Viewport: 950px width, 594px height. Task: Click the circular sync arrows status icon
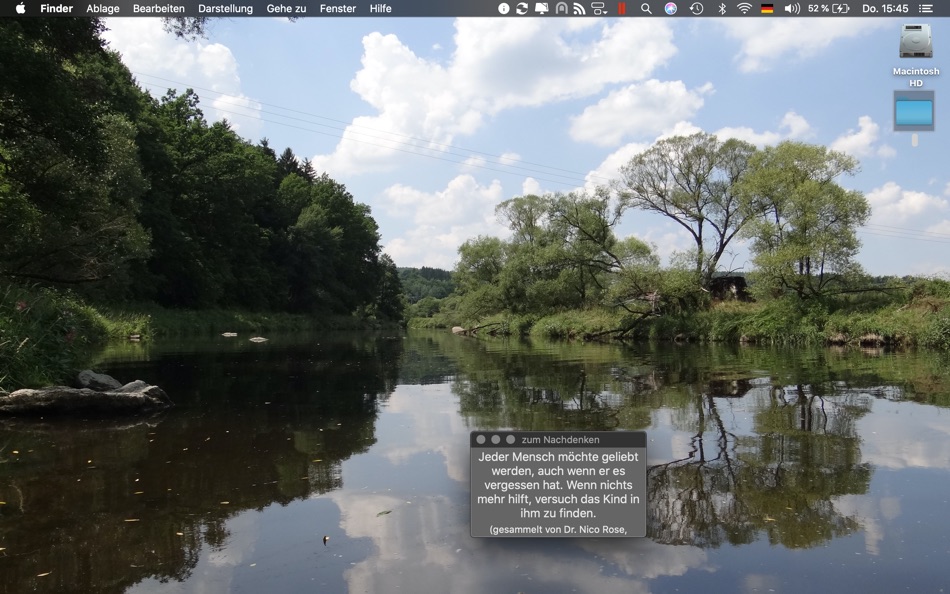click(522, 8)
